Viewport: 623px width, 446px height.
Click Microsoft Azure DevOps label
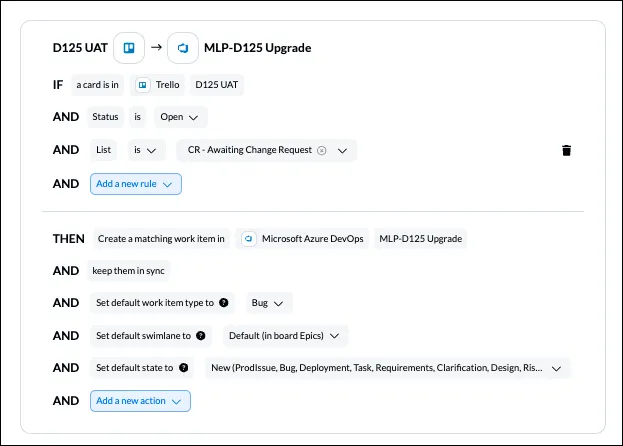coord(313,239)
